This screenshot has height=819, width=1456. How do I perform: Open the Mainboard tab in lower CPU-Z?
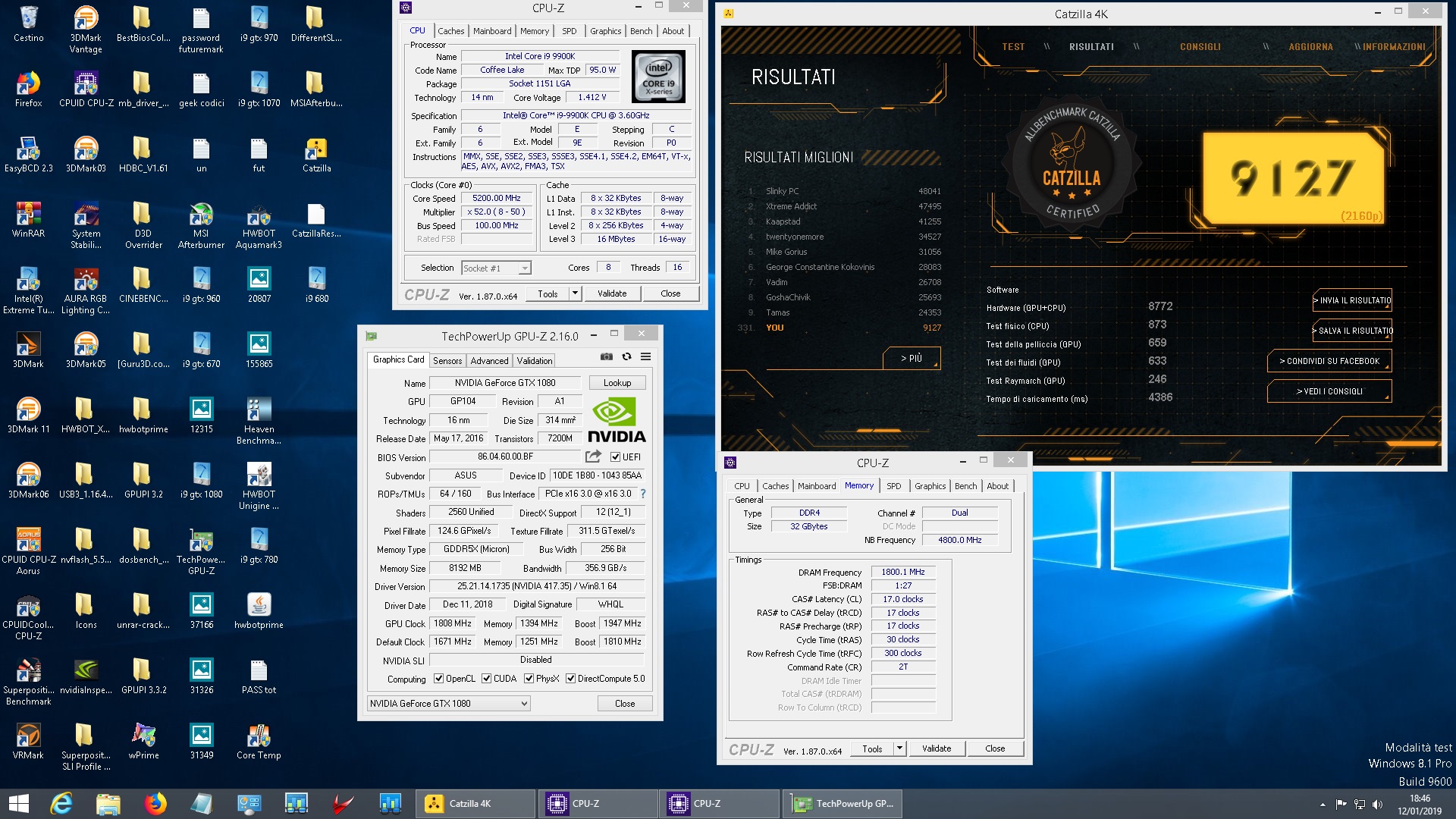coord(817,486)
